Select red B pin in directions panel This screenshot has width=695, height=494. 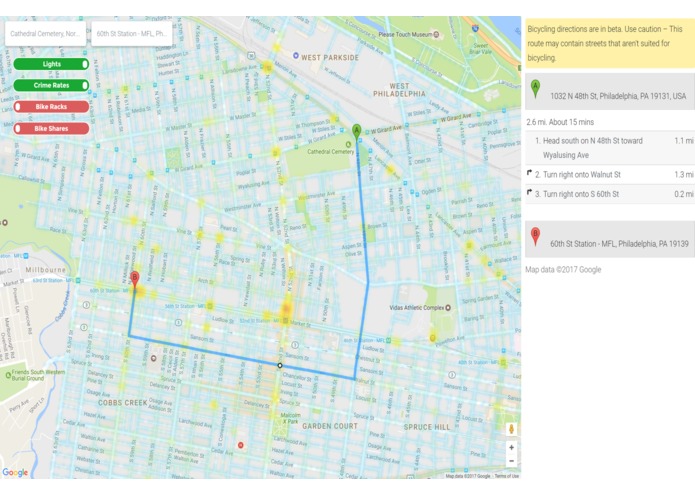[535, 237]
